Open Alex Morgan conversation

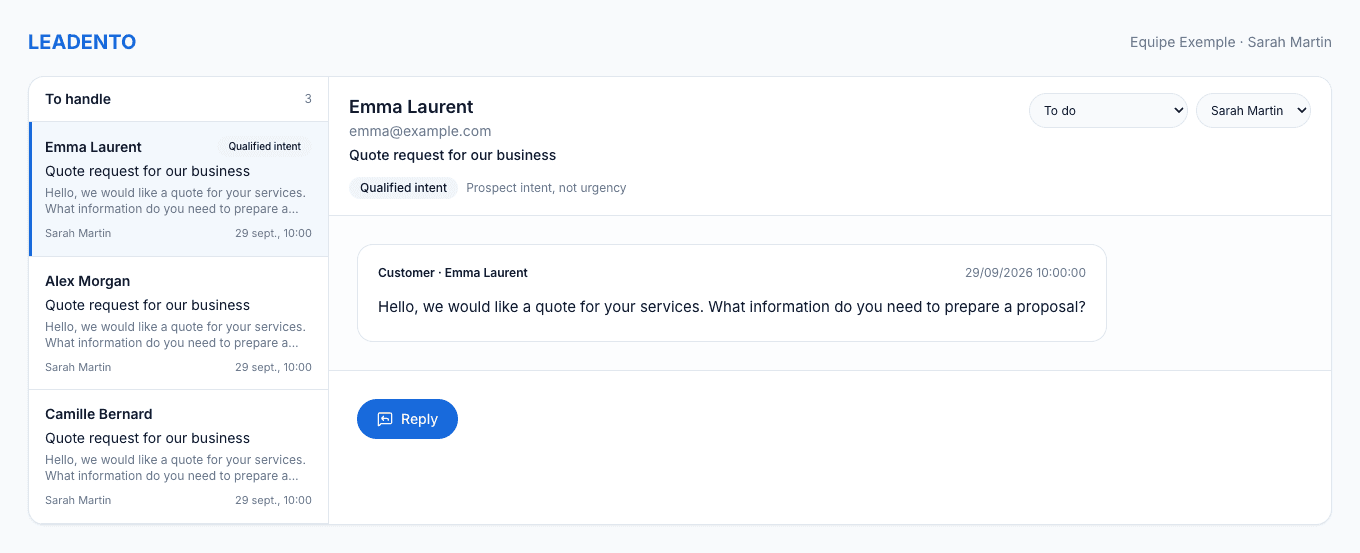click(x=179, y=323)
